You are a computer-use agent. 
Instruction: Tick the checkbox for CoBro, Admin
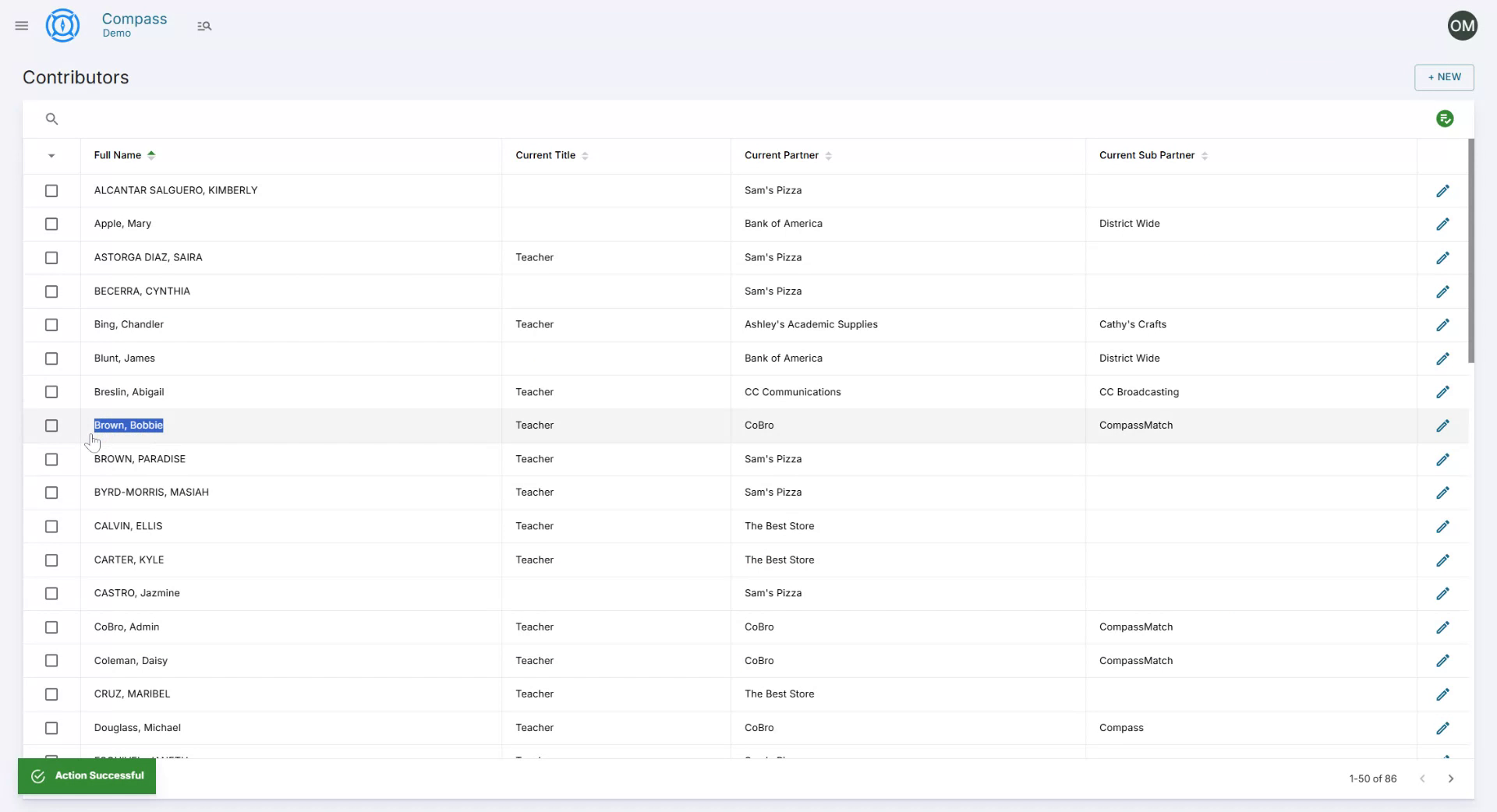pyautogui.click(x=51, y=627)
